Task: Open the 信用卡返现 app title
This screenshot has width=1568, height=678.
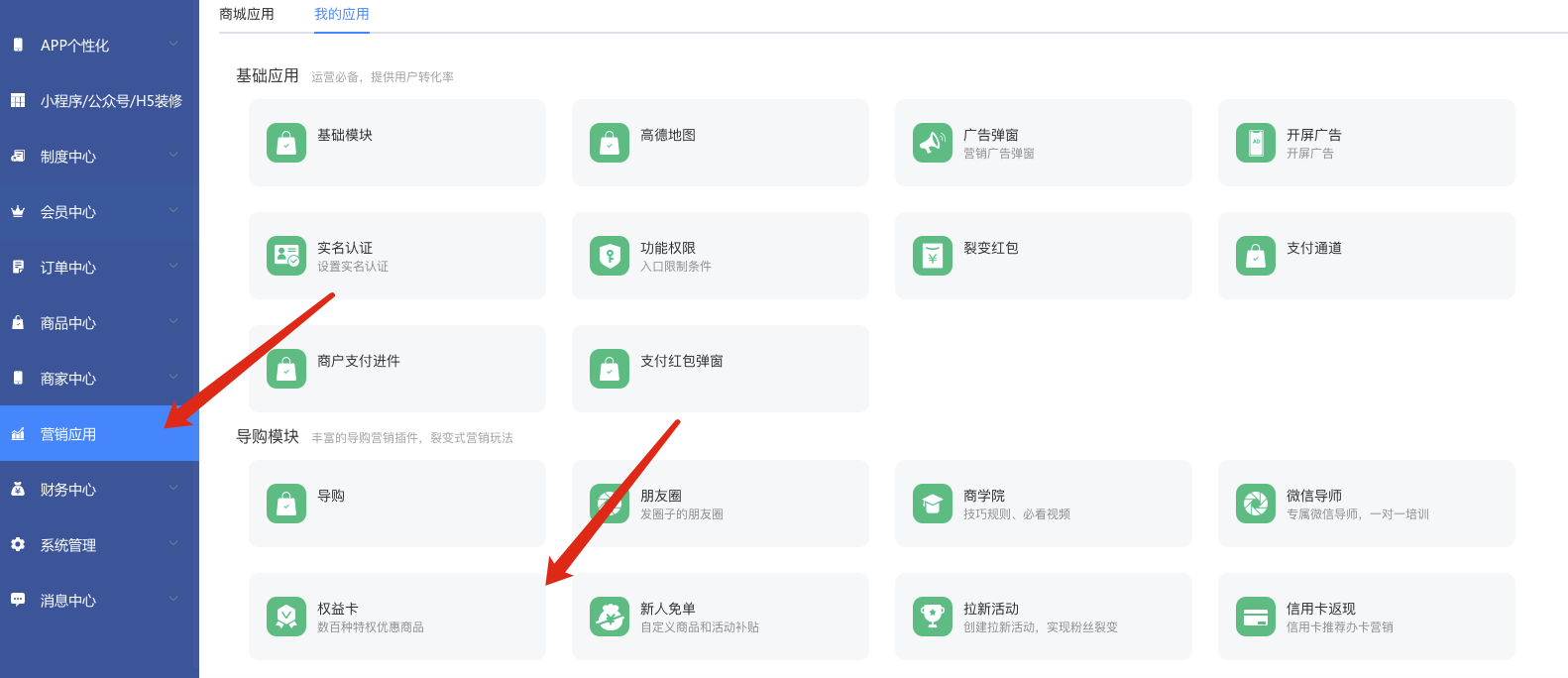Action: 1321,609
